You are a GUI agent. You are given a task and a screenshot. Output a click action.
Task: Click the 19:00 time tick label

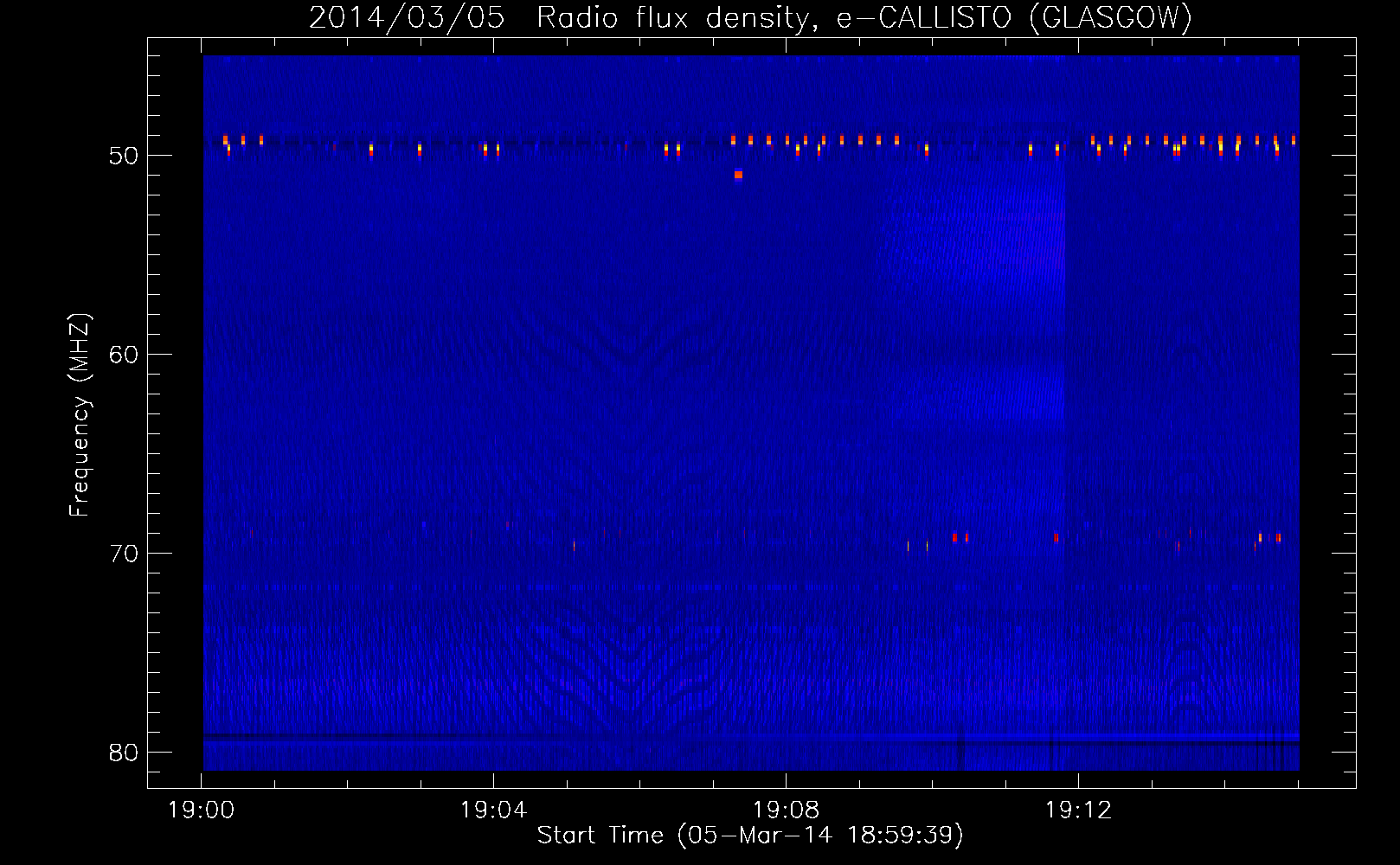(201, 811)
